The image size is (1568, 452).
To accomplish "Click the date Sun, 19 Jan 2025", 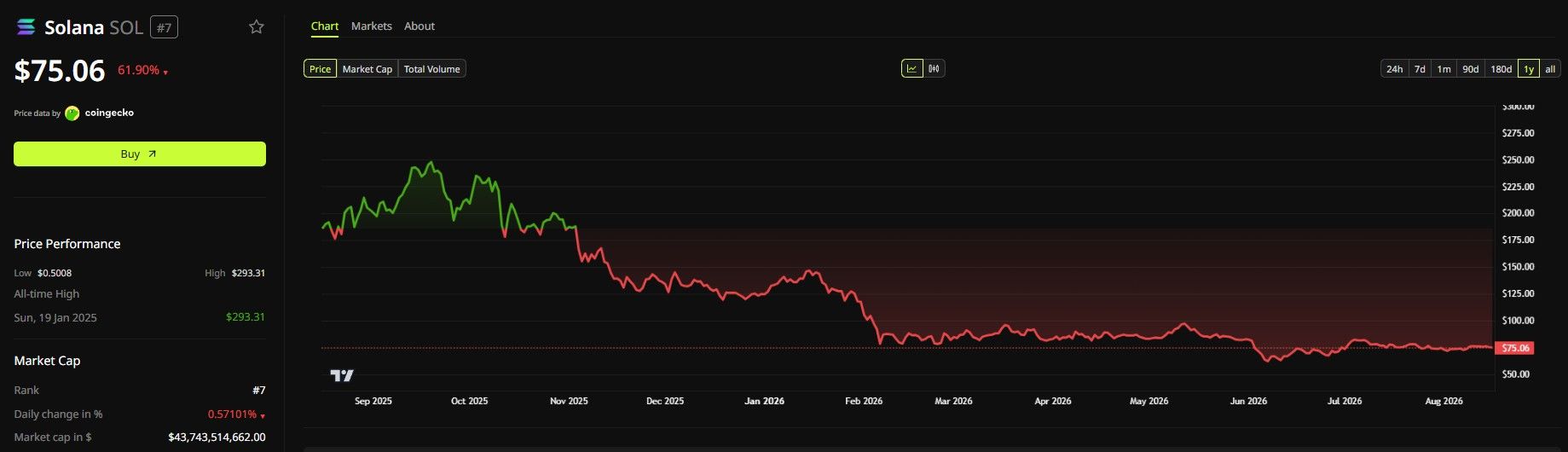I will (55, 317).
